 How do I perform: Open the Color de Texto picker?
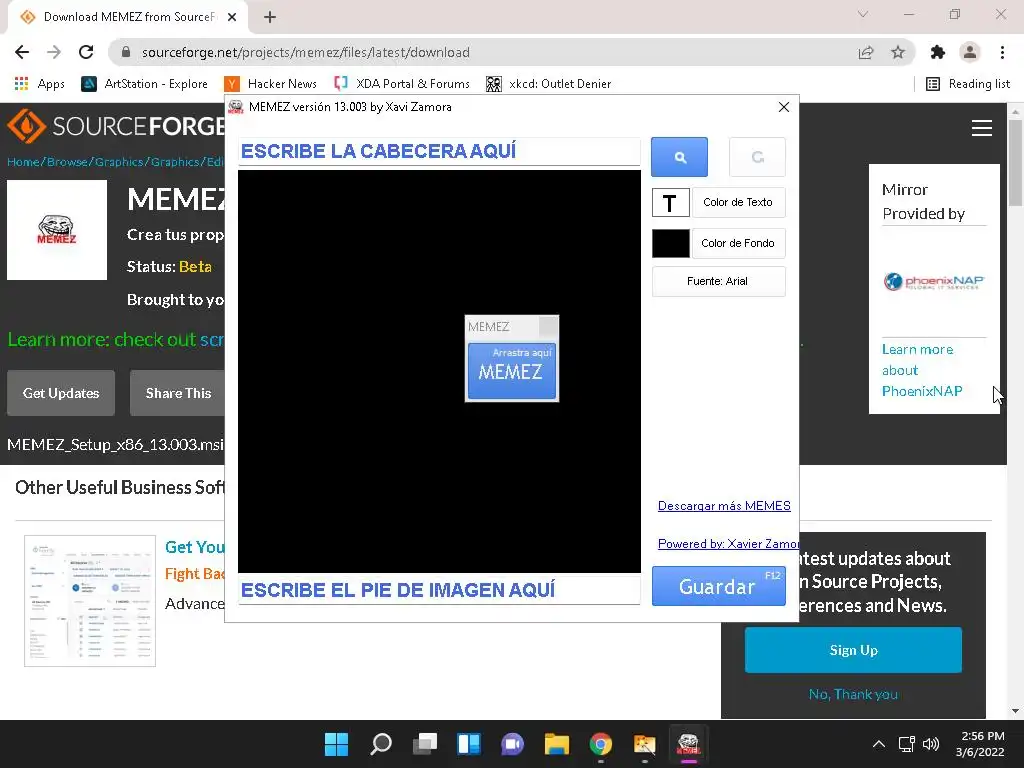click(738, 202)
